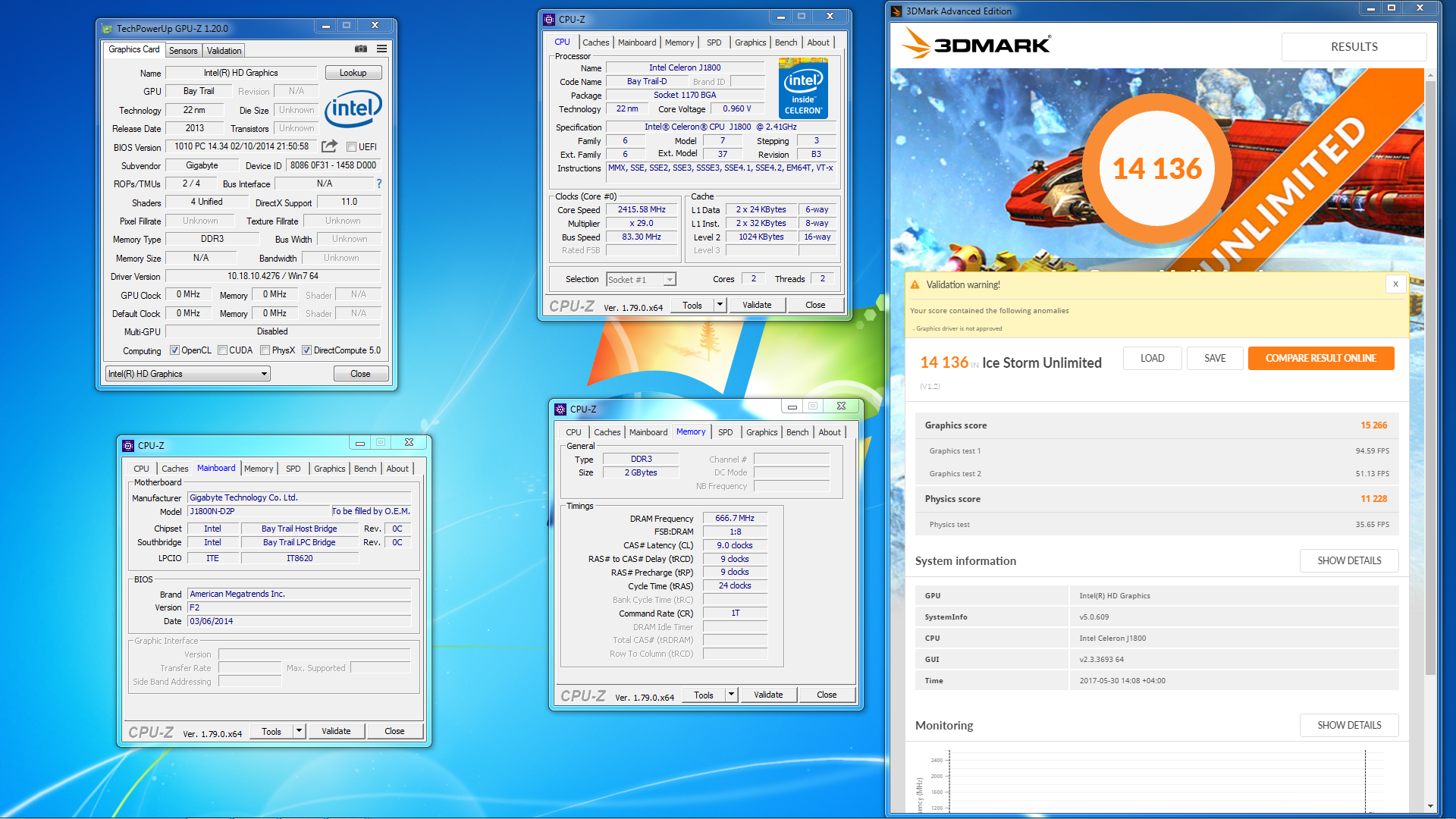The width and height of the screenshot is (1456, 819).
Task: Click Close button in GPU-Z
Action: (x=360, y=374)
